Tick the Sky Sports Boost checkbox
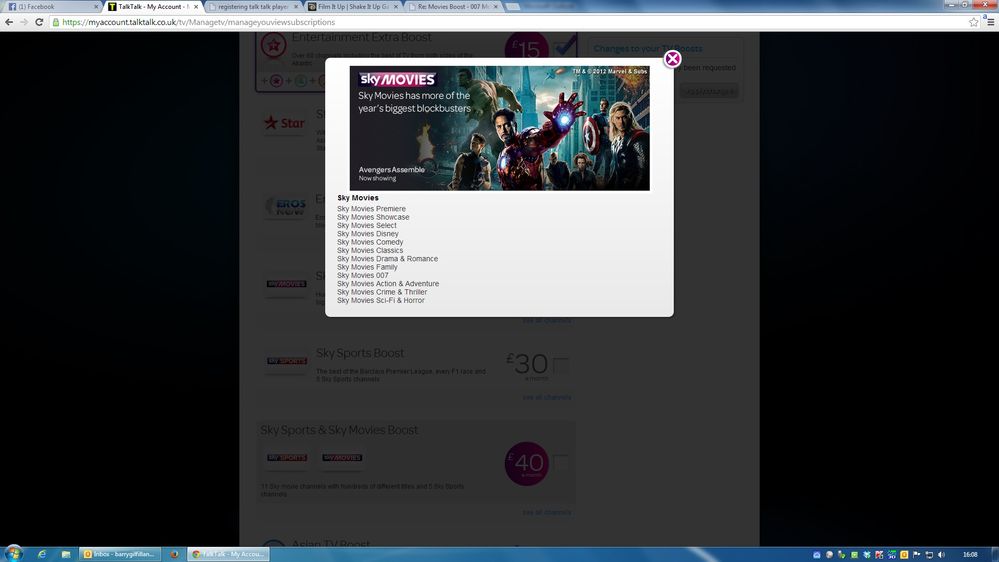Image resolution: width=999 pixels, height=562 pixels. pyautogui.click(x=561, y=366)
